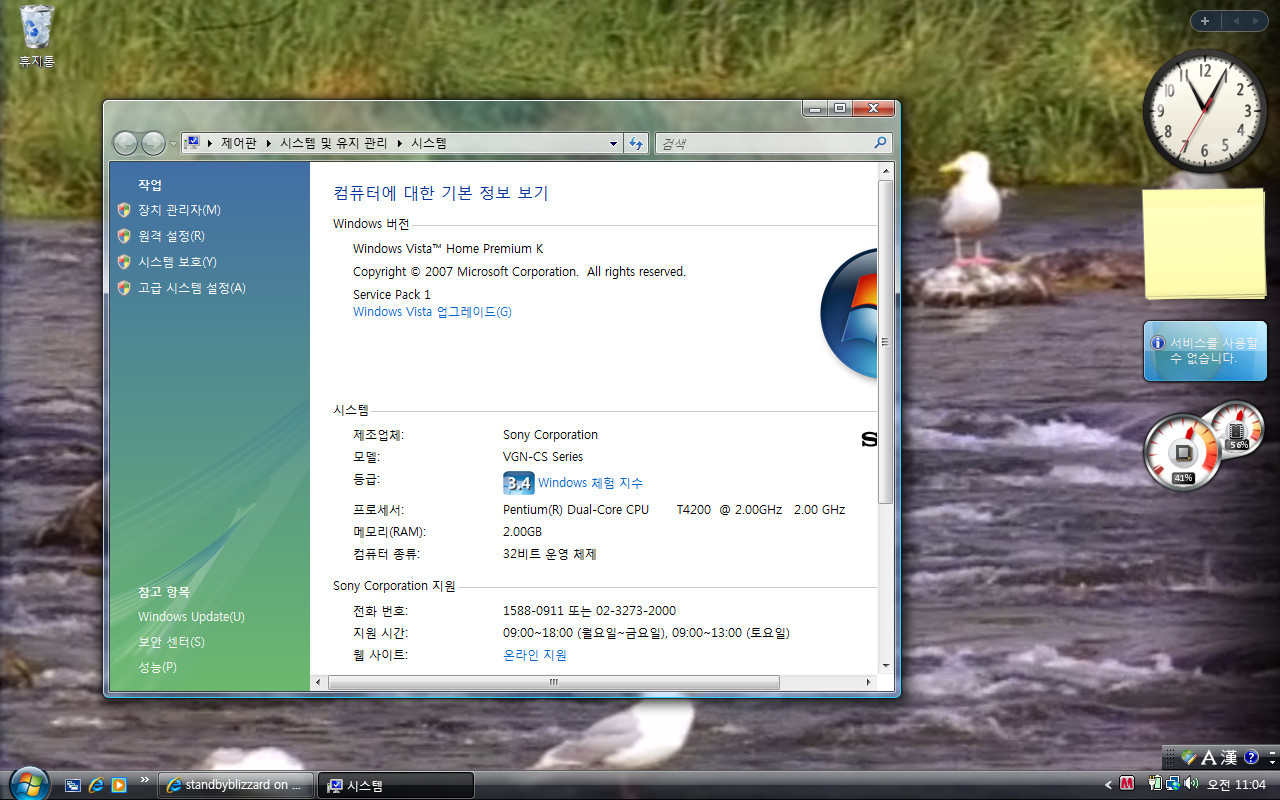Show hidden tray icons arrow
1280x800 pixels.
coord(1108,785)
